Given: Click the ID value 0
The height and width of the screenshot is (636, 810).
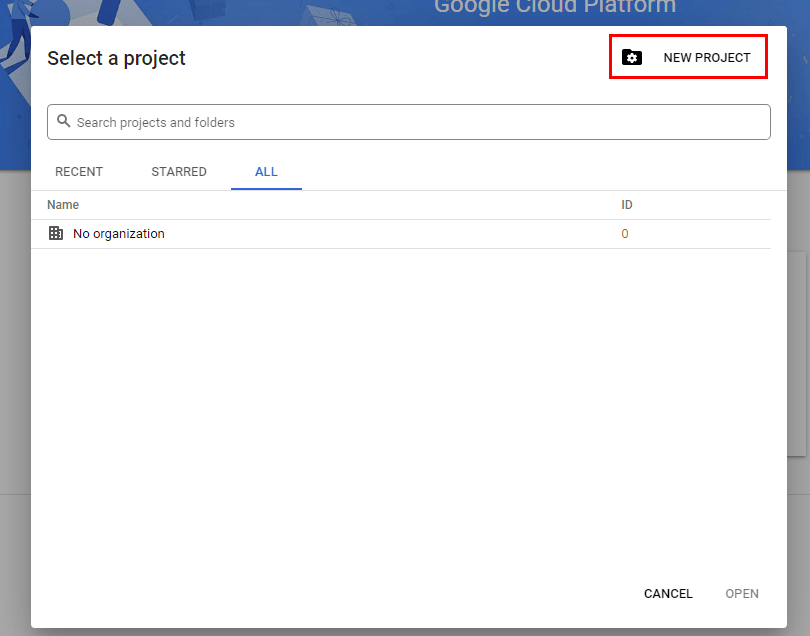Looking at the screenshot, I should [625, 234].
